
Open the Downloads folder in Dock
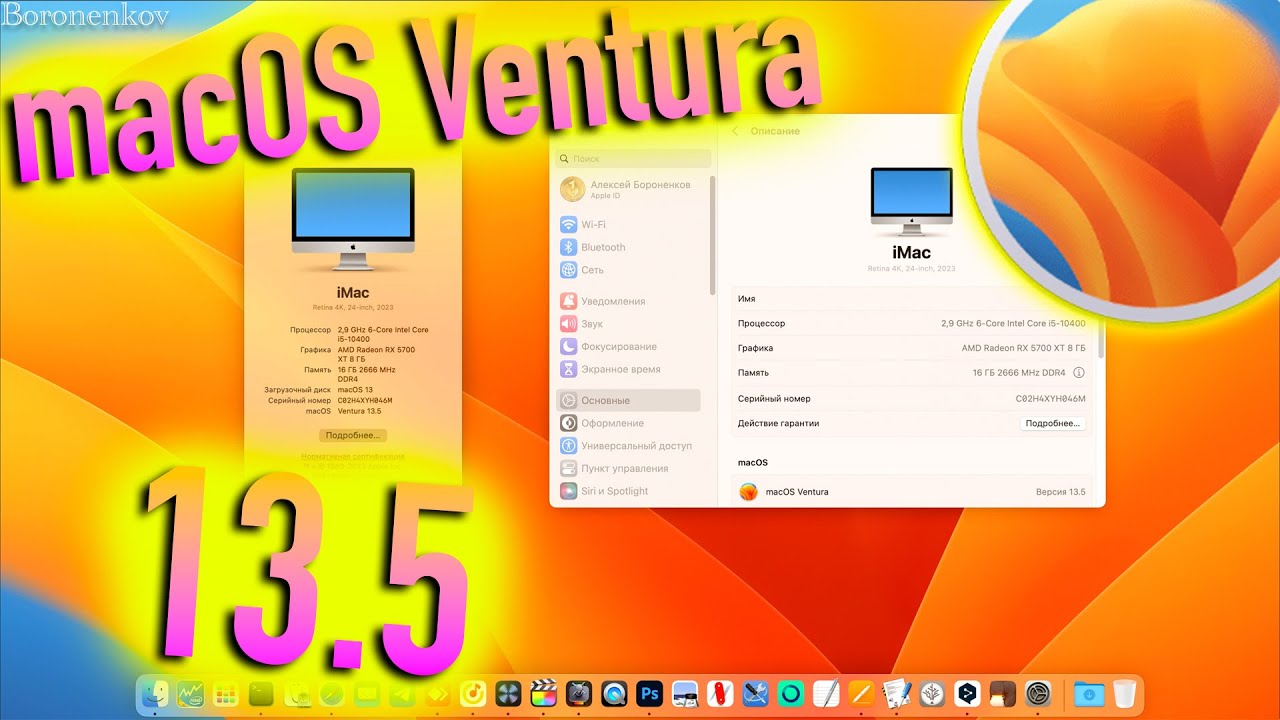[1089, 692]
